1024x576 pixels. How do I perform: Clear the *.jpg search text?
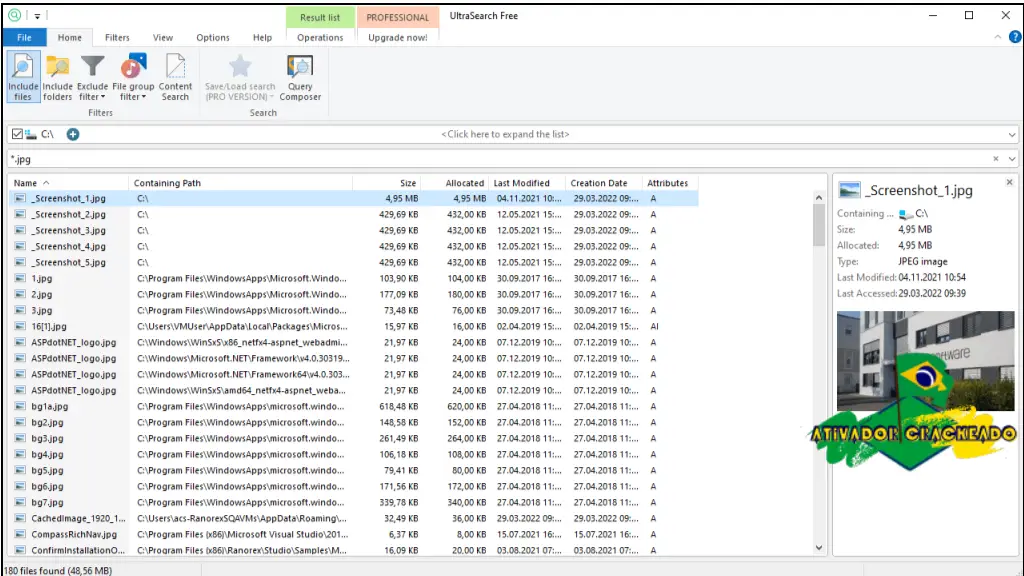996,159
